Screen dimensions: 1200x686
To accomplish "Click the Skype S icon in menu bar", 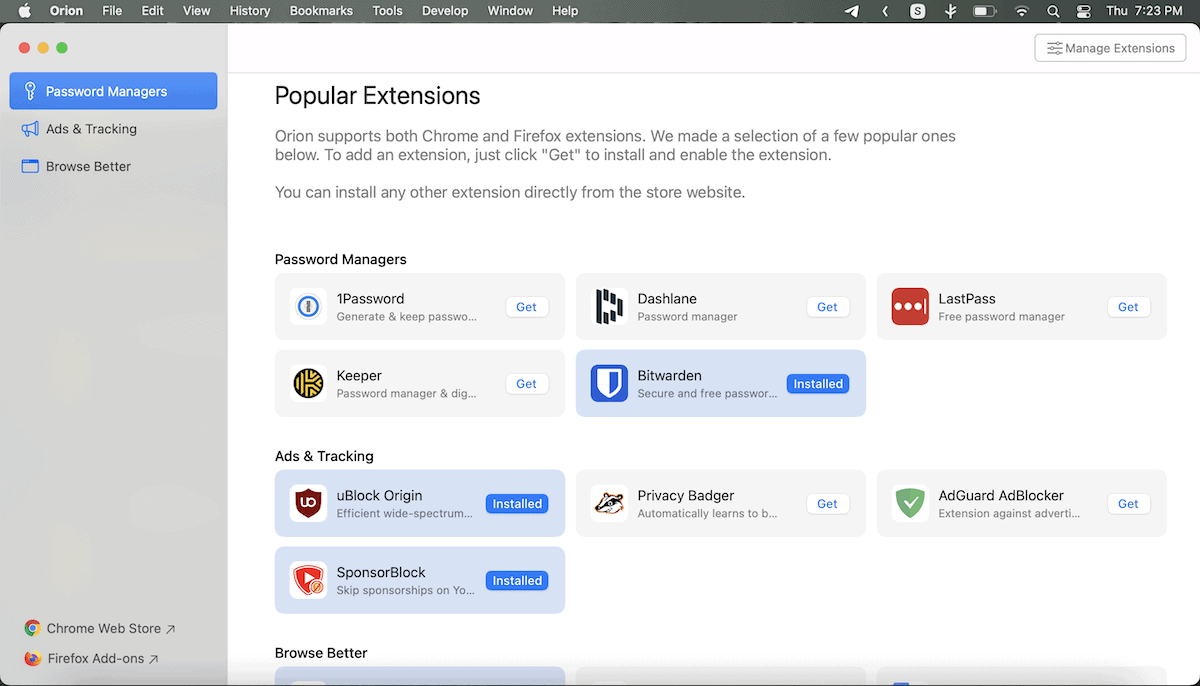I will 917,11.
